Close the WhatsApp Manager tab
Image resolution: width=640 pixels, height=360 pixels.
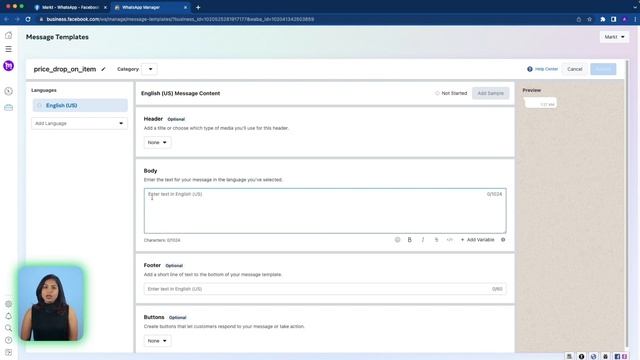click(x=185, y=7)
